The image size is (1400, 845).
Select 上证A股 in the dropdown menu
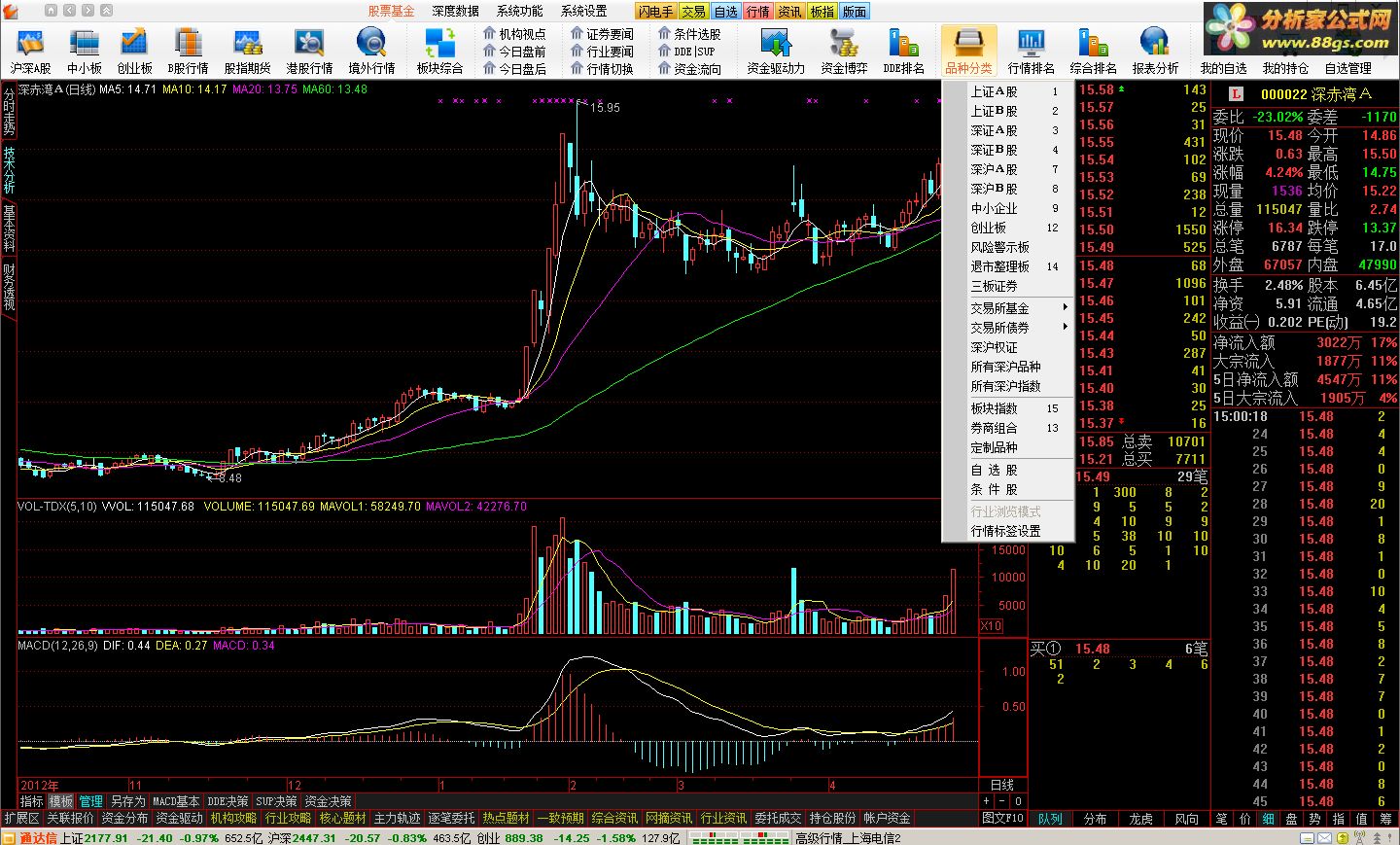(1008, 91)
